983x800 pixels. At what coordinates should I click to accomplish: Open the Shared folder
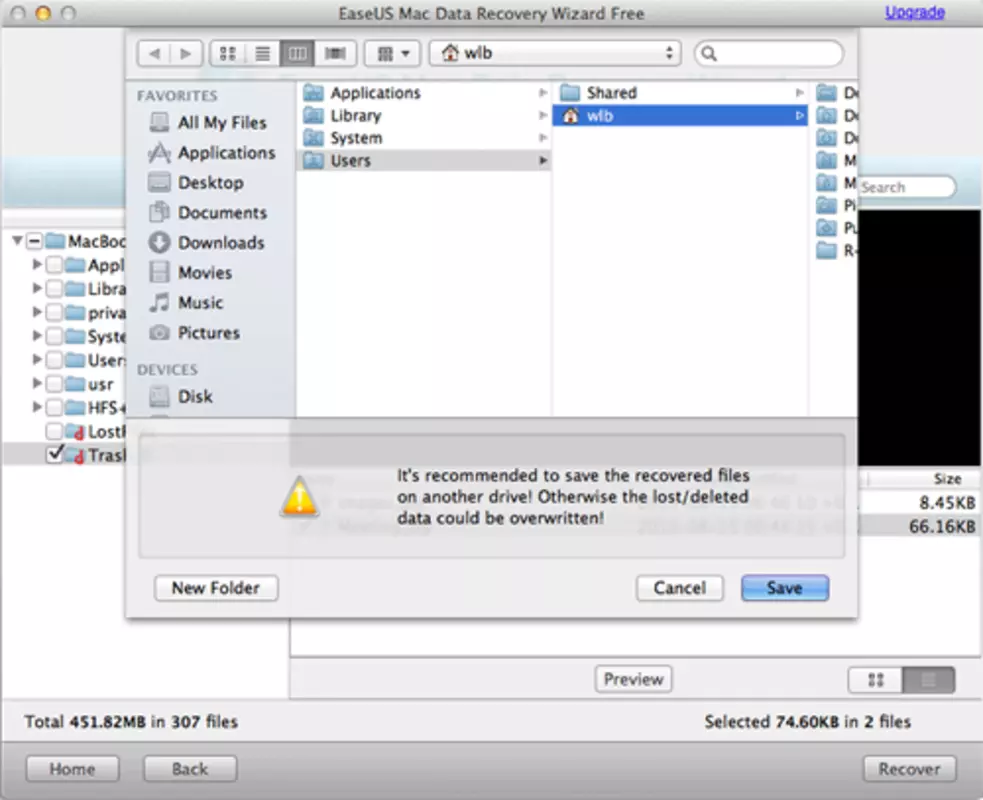[x=680, y=93]
